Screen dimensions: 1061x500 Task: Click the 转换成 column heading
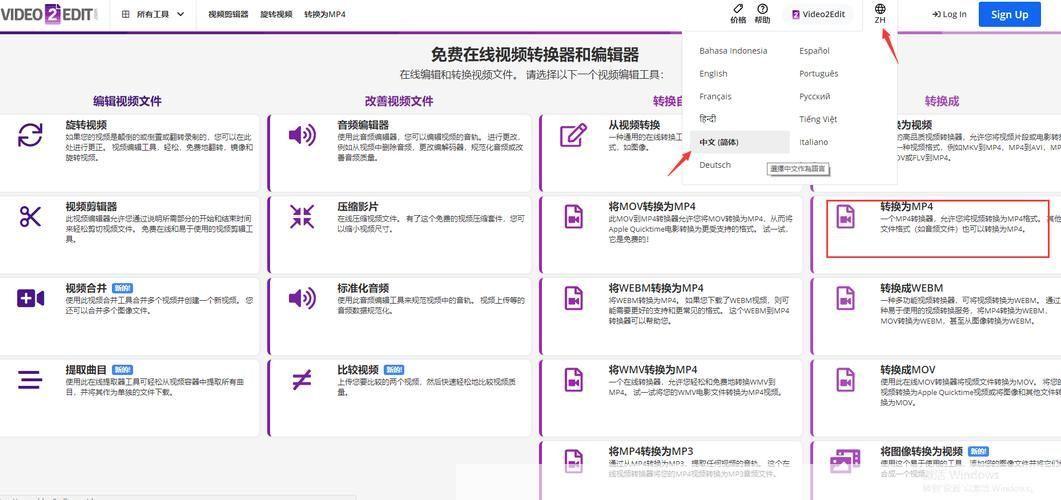[x=942, y=101]
